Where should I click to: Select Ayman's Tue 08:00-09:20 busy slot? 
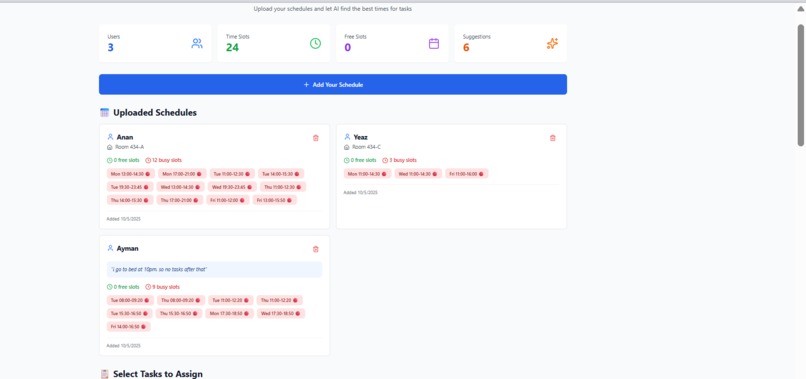(130, 300)
